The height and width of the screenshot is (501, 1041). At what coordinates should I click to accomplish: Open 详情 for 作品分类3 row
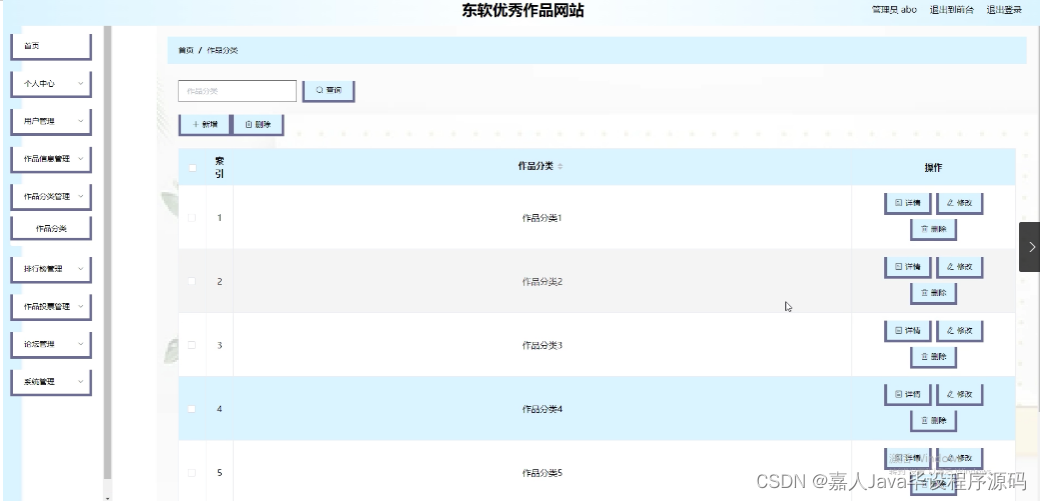(x=908, y=330)
